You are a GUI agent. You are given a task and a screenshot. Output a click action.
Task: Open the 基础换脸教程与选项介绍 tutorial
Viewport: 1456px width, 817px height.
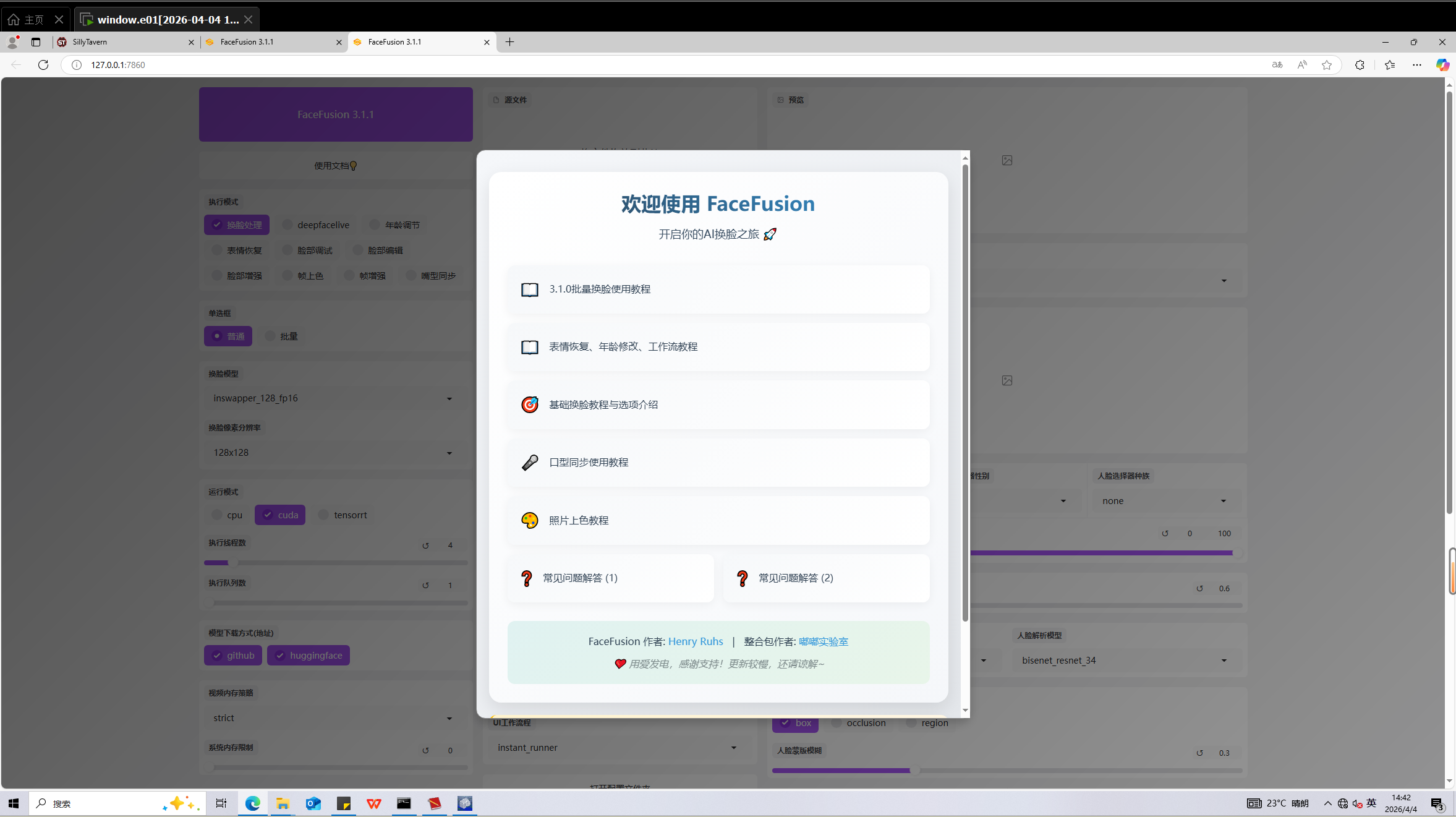tap(718, 405)
